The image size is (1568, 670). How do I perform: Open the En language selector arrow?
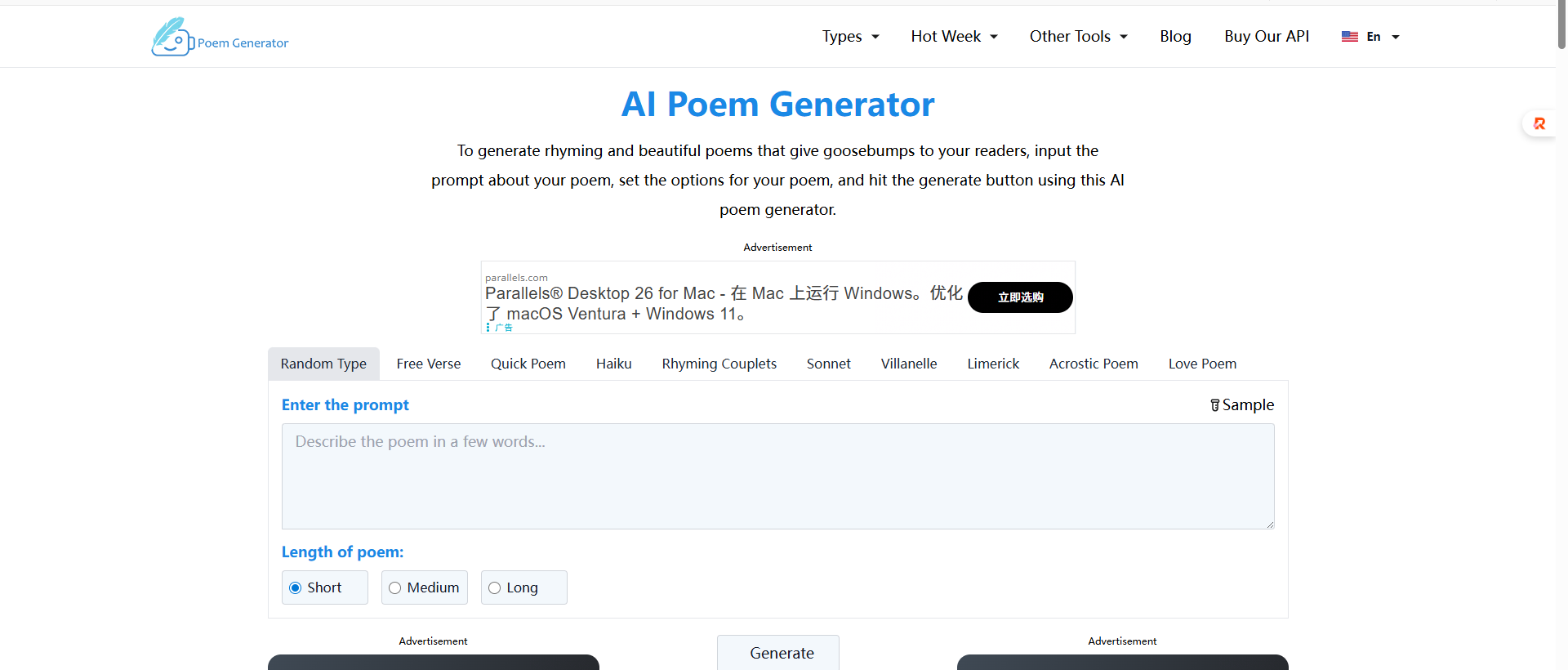tap(1396, 37)
